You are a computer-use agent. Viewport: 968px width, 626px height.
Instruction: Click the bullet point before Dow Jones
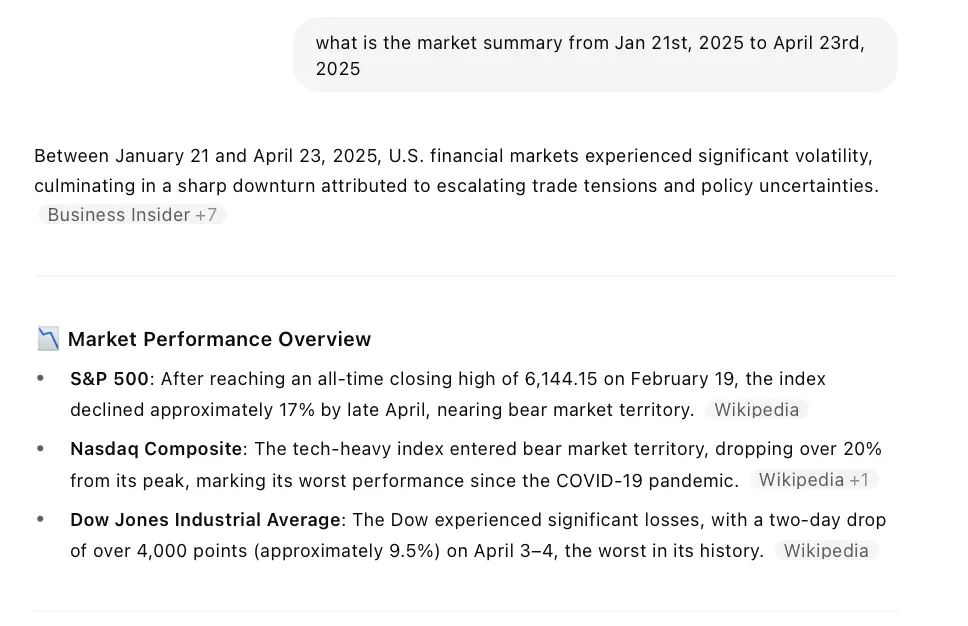[41, 520]
